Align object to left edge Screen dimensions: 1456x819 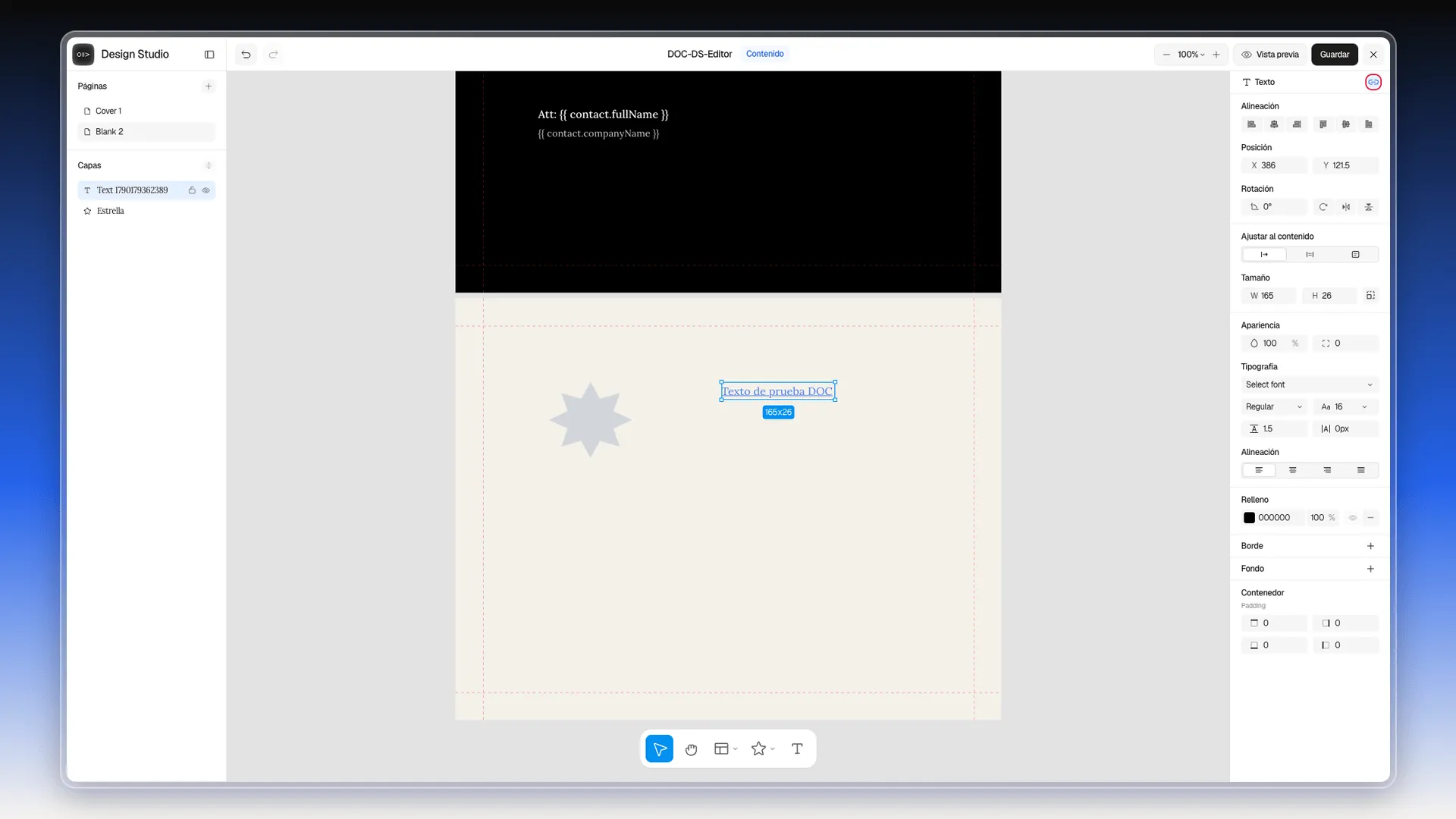pyautogui.click(x=1251, y=124)
